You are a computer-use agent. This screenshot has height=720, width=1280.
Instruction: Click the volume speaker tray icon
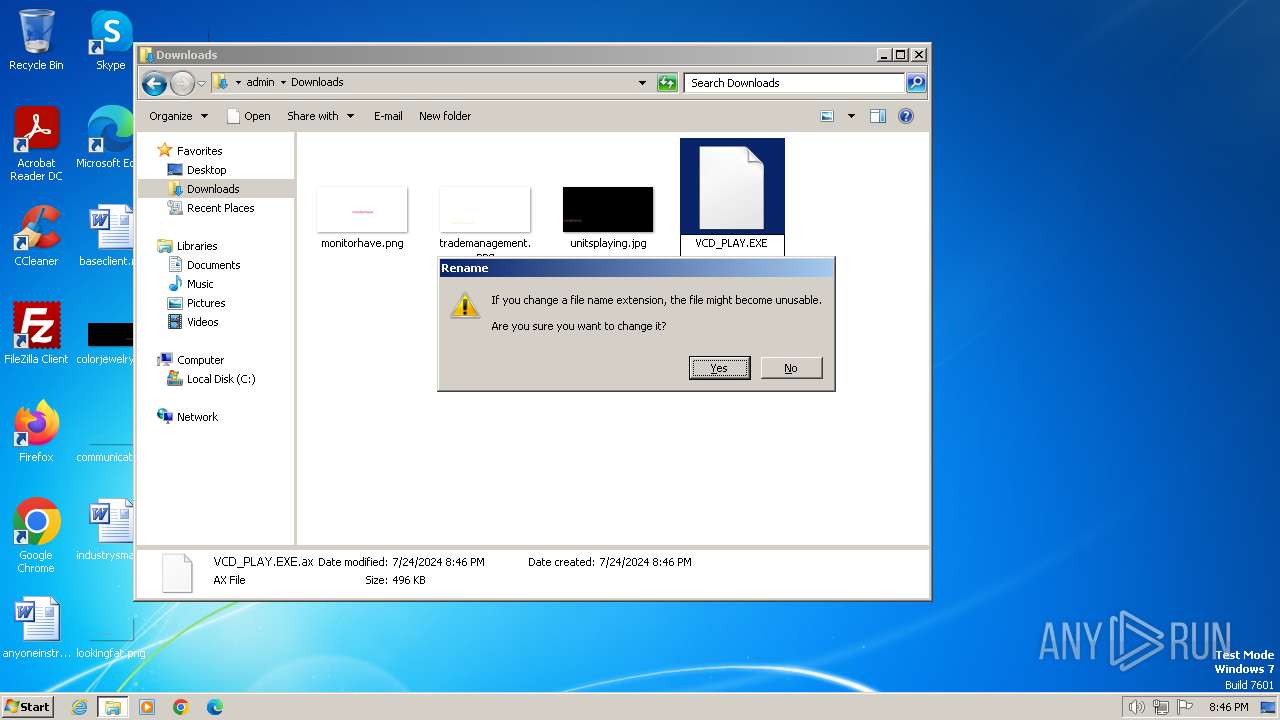coord(1137,707)
